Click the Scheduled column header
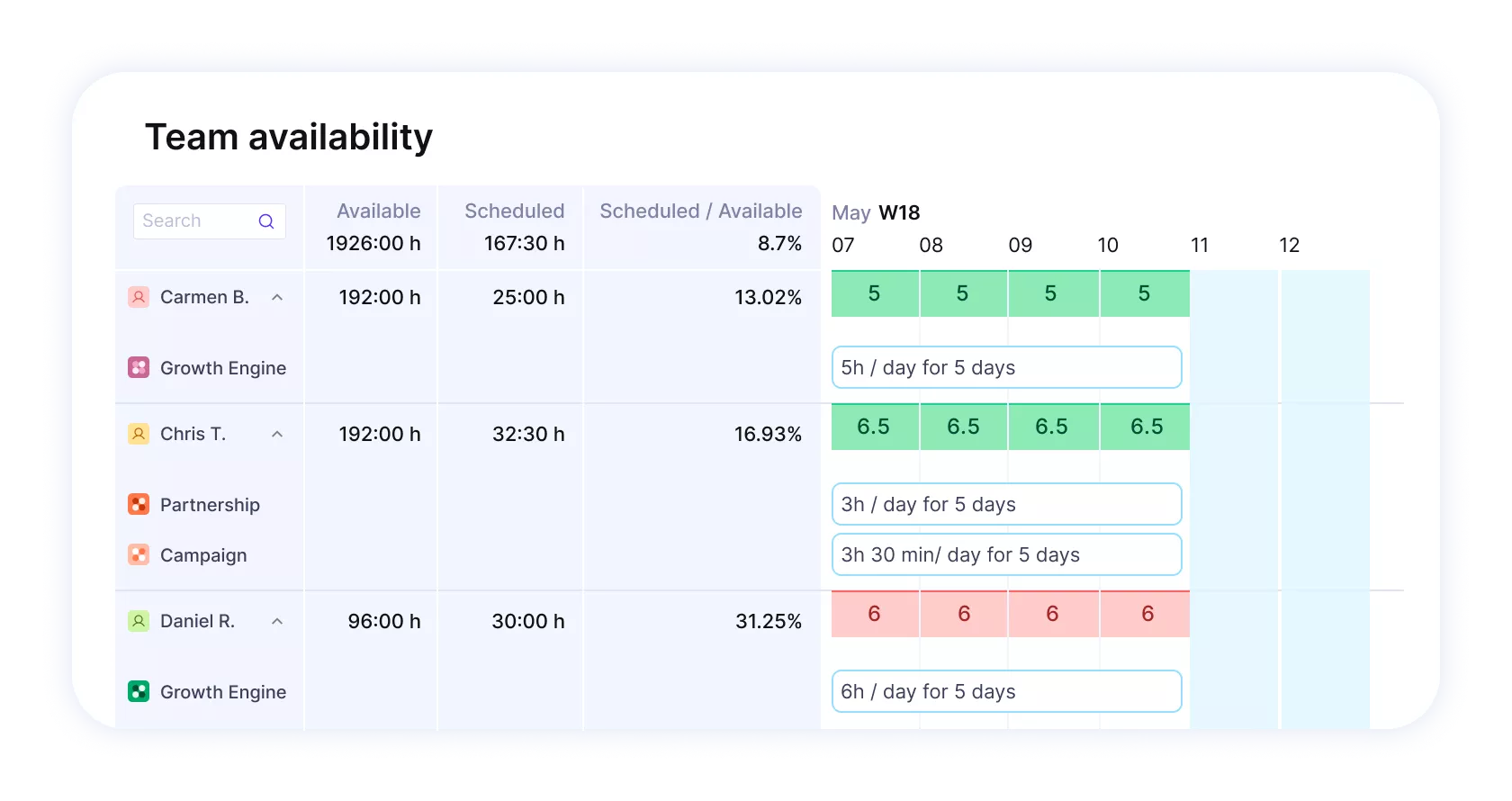 pos(514,211)
